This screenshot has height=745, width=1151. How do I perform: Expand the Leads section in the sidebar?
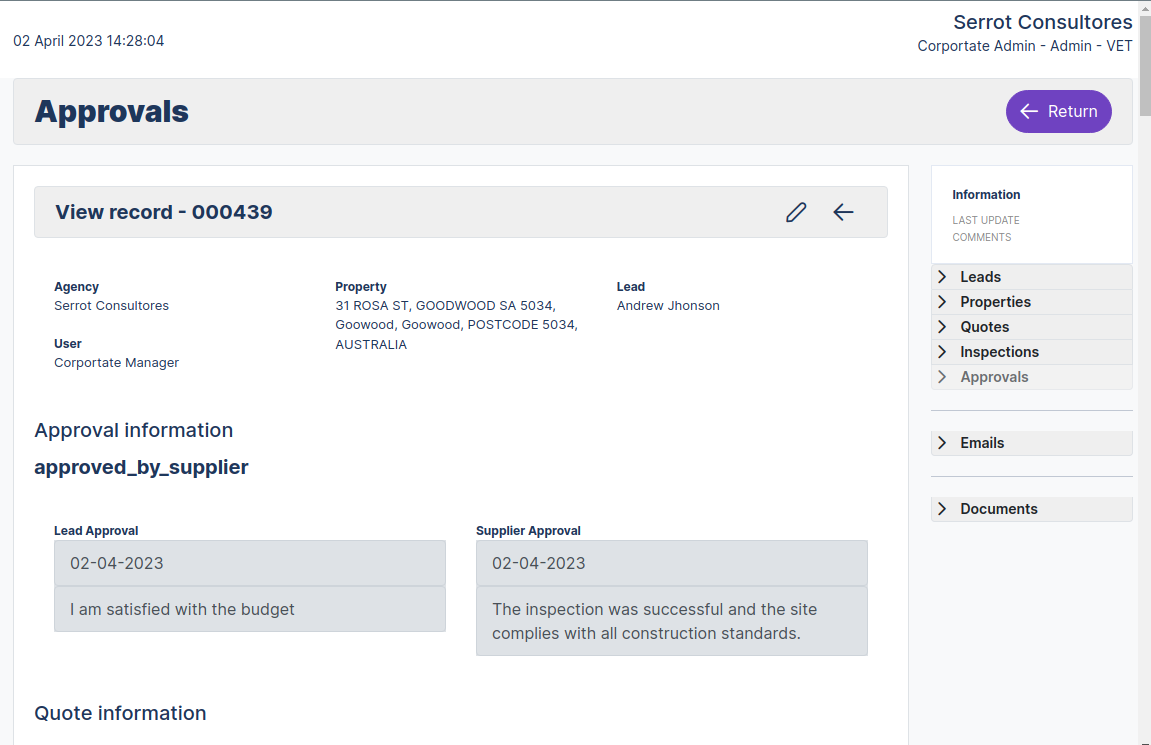click(x=980, y=276)
